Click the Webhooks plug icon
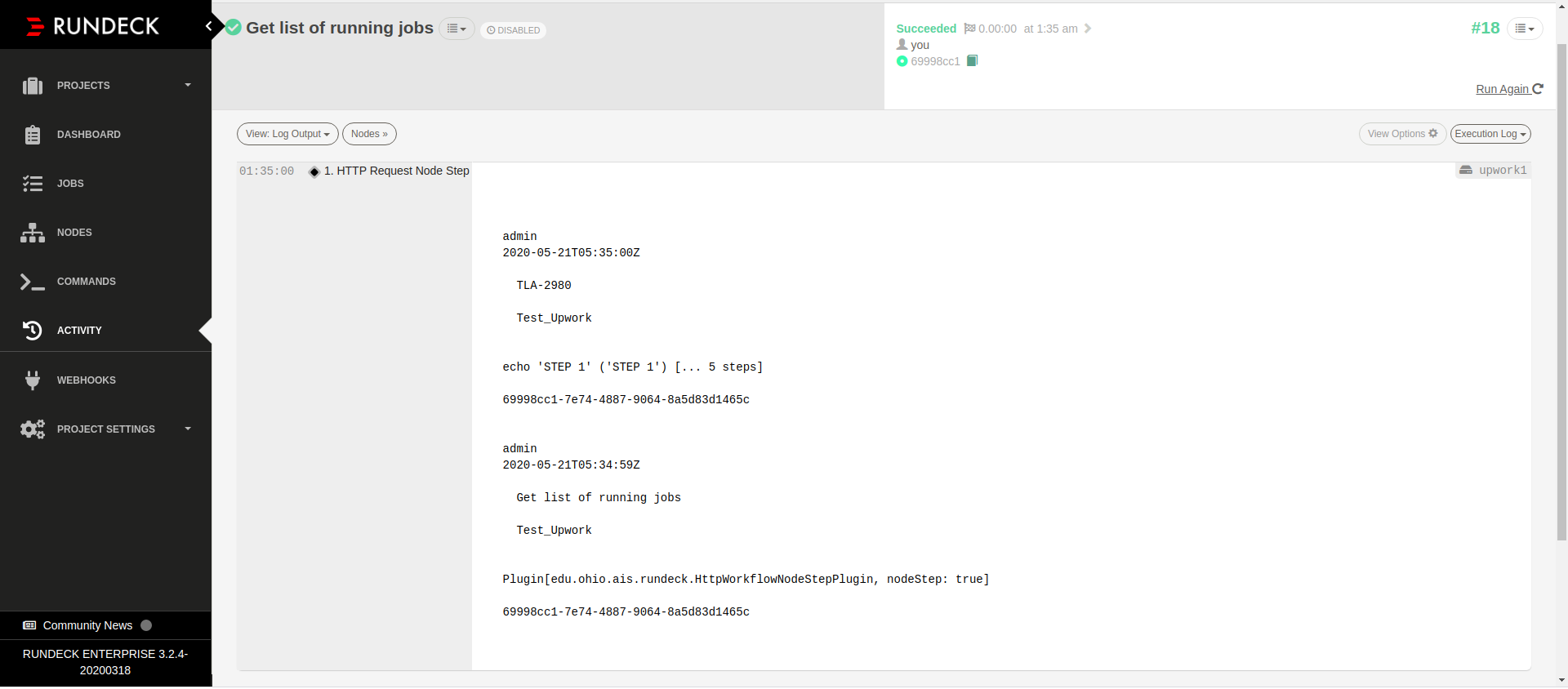The image size is (1568, 689). (33, 380)
